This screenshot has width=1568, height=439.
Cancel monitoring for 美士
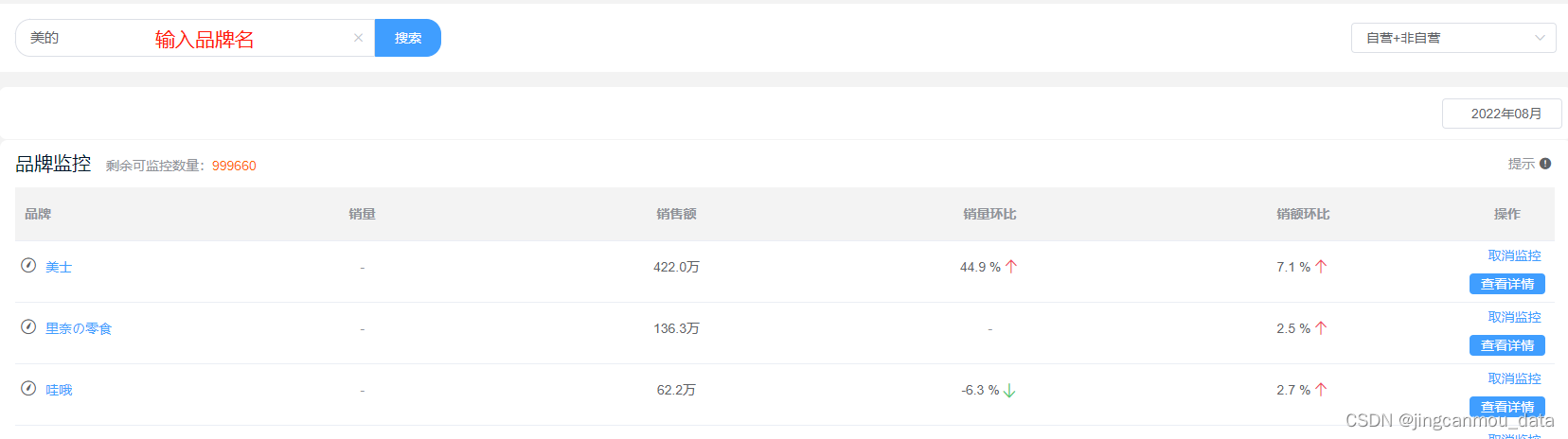1514,255
